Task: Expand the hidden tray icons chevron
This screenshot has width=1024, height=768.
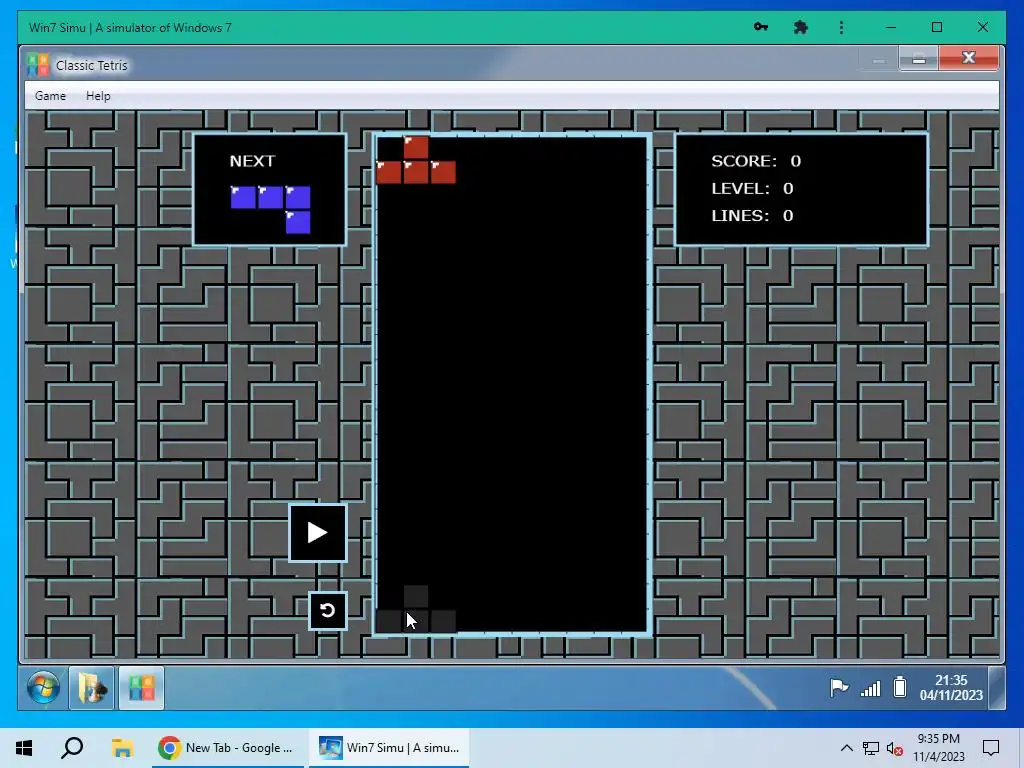Action: click(x=846, y=748)
